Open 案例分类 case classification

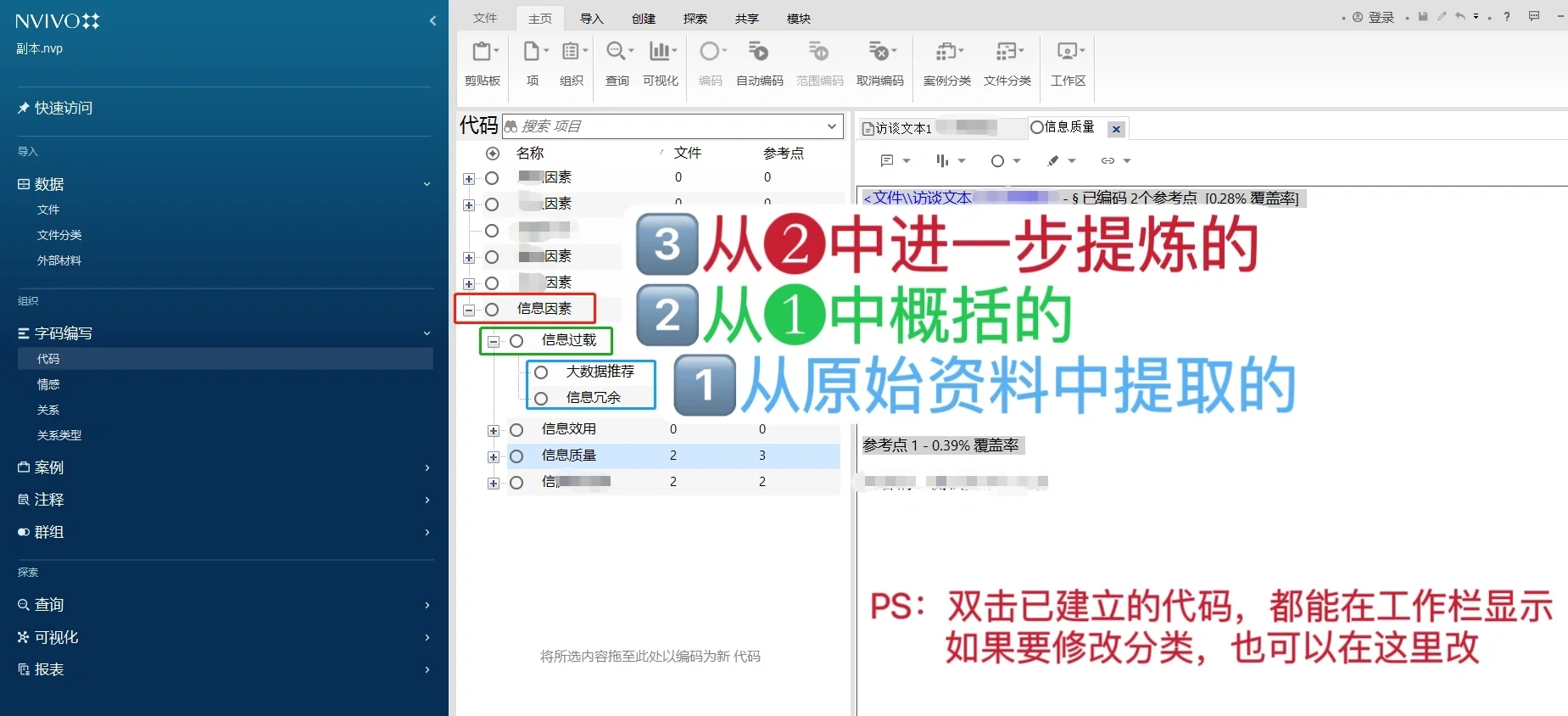point(947,63)
